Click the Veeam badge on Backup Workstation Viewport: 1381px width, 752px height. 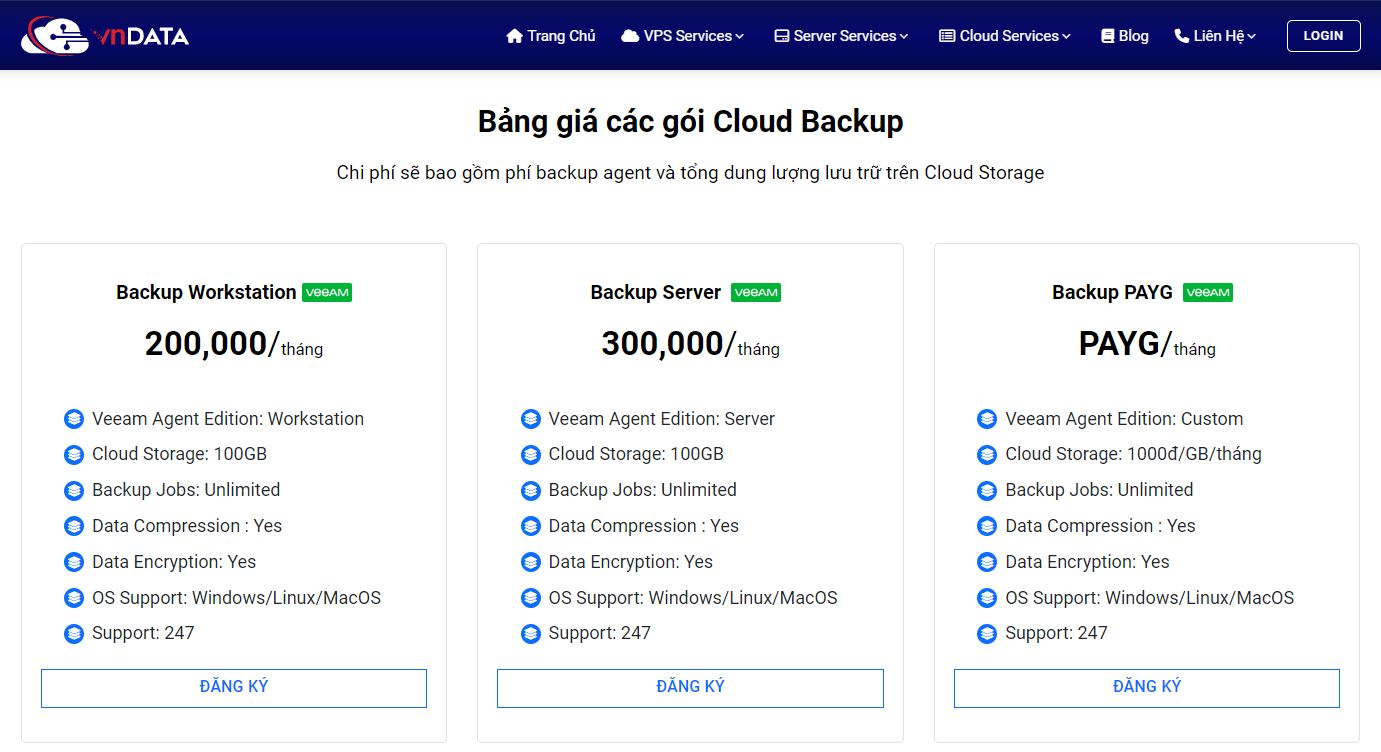tap(327, 292)
